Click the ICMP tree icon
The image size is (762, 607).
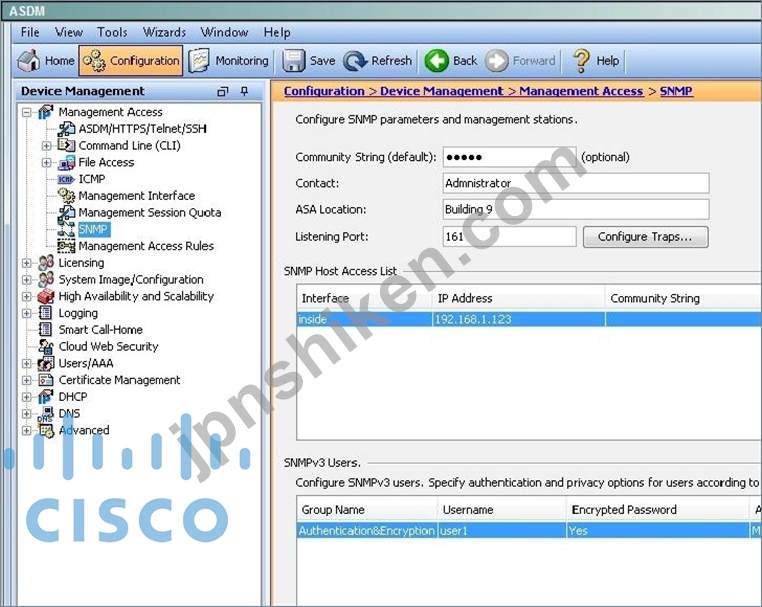pos(66,179)
